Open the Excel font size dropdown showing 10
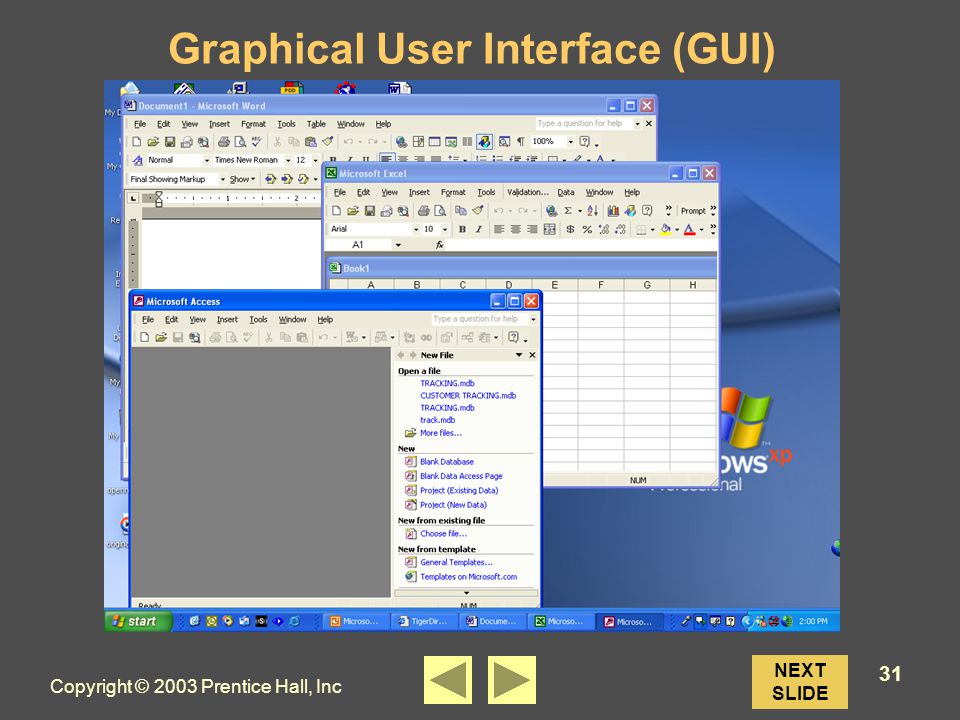This screenshot has width=960, height=720. coord(444,229)
